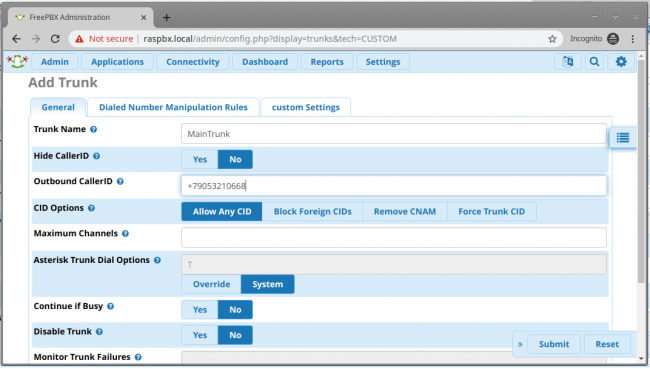
Task: Reload the page
Action: [x=55, y=39]
